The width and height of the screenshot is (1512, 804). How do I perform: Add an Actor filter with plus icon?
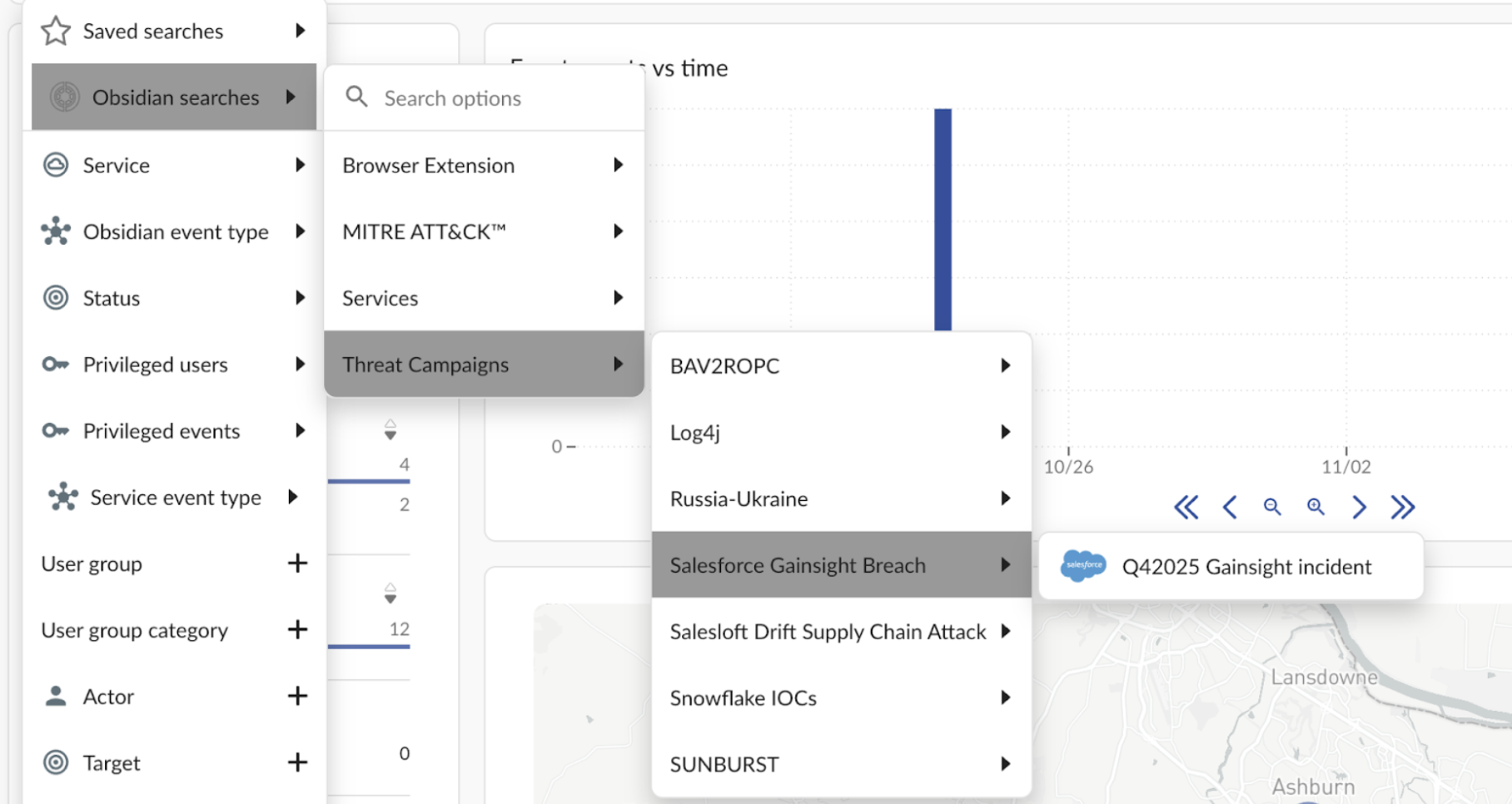[297, 696]
